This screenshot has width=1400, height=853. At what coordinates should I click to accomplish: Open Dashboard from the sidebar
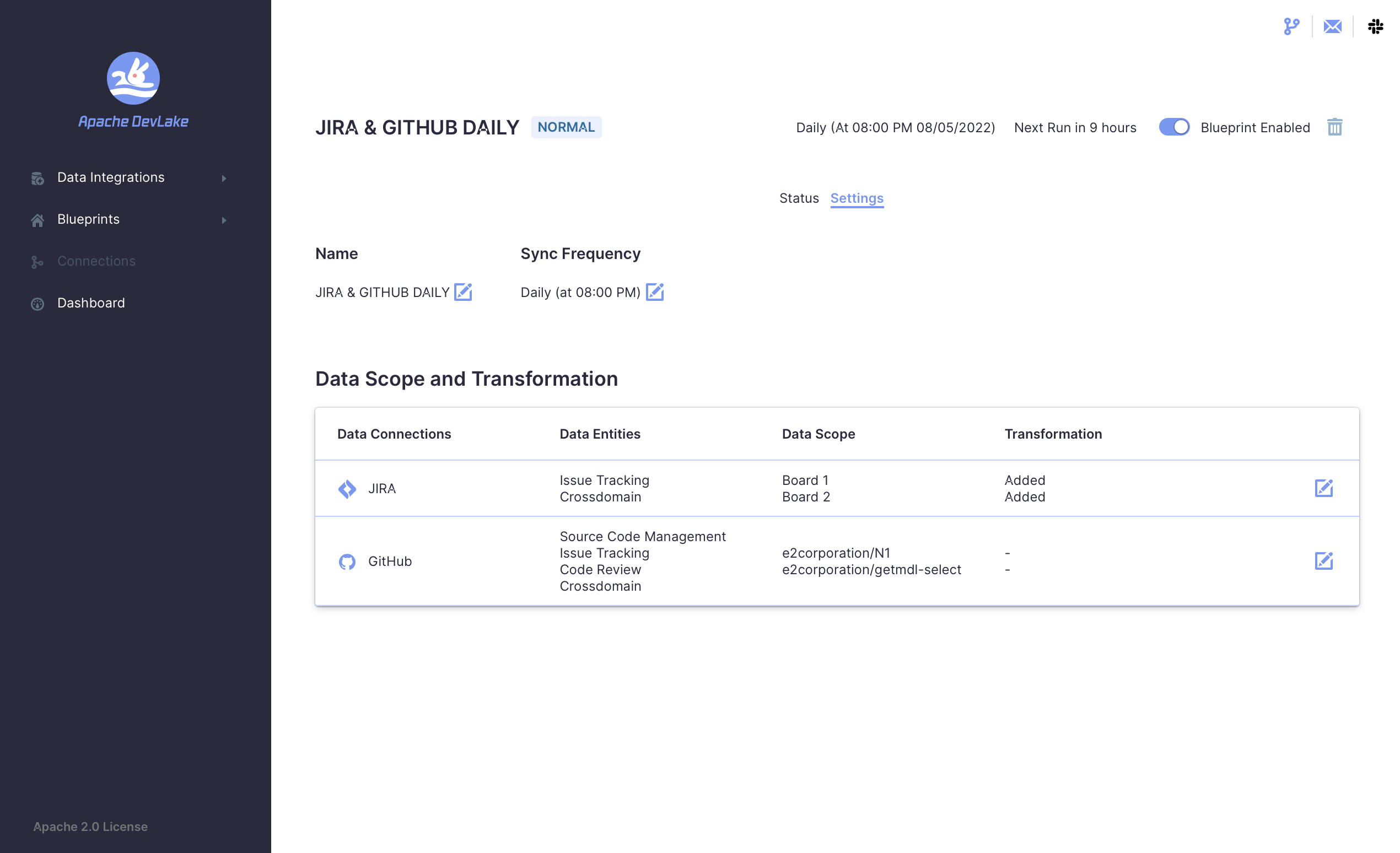pos(91,303)
